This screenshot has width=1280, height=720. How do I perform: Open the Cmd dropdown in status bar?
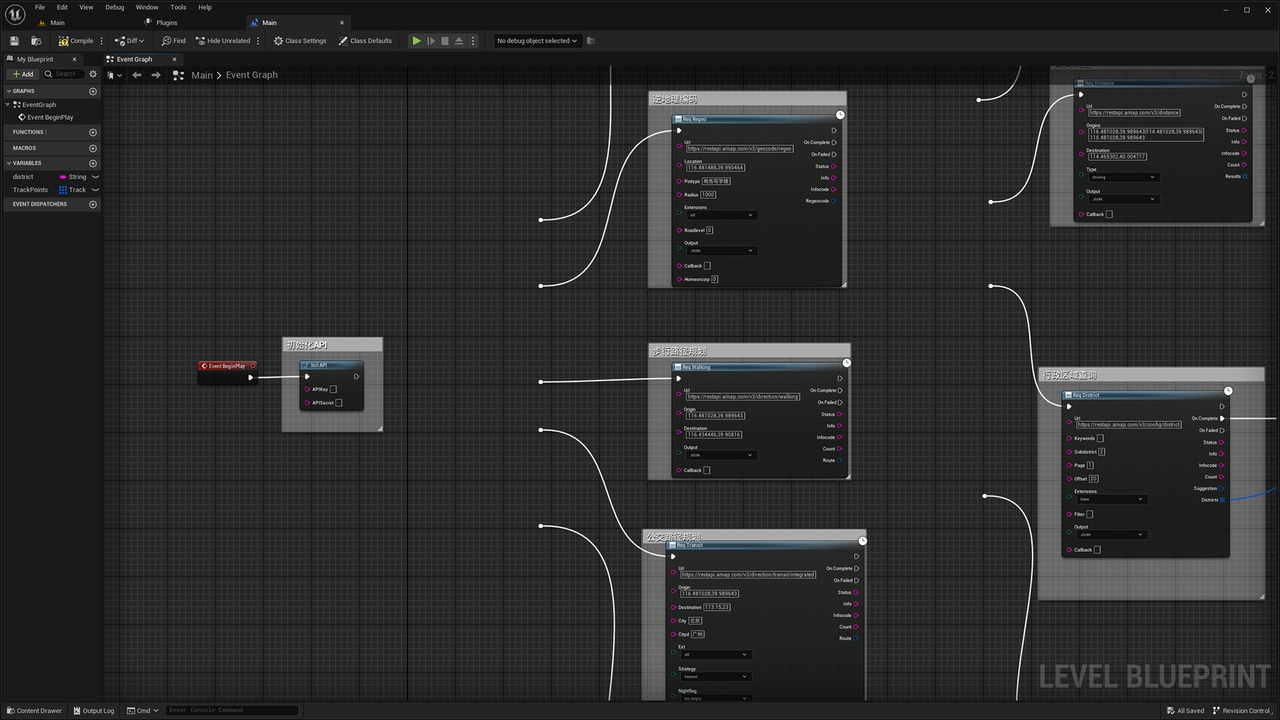pos(142,711)
